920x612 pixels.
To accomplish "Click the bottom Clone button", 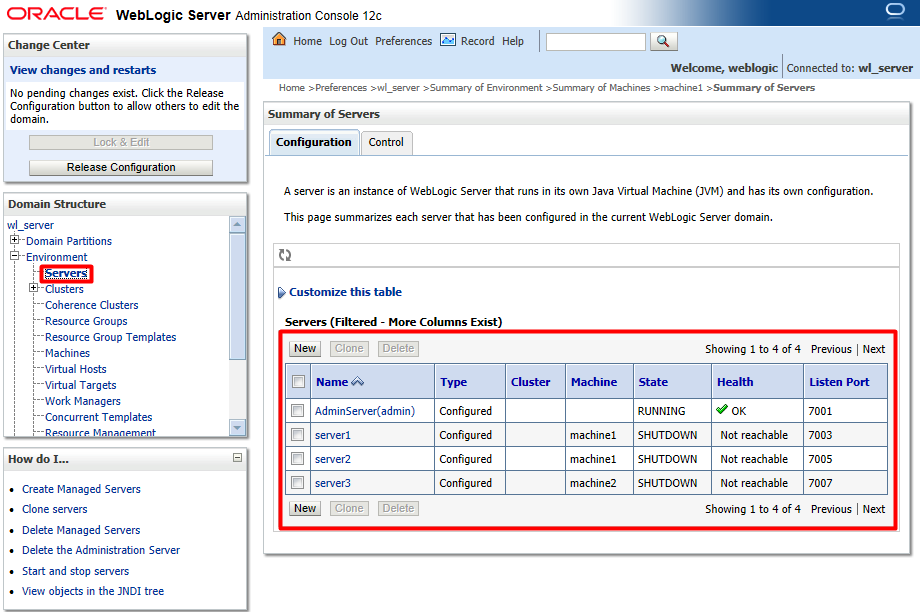I will click(x=349, y=509).
